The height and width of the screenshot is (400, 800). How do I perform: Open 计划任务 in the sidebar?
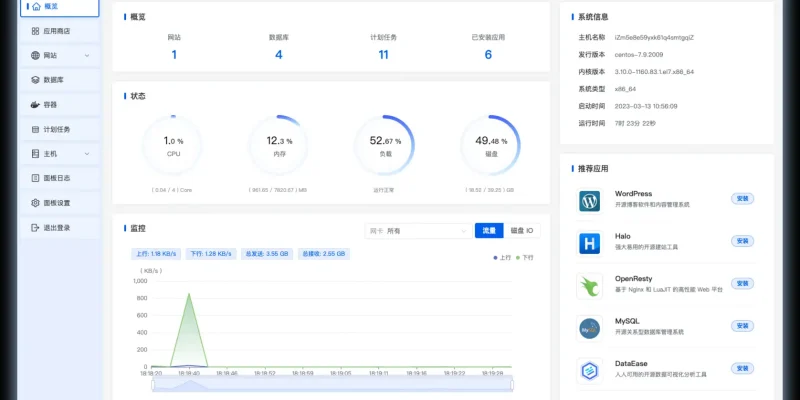(x=60, y=130)
